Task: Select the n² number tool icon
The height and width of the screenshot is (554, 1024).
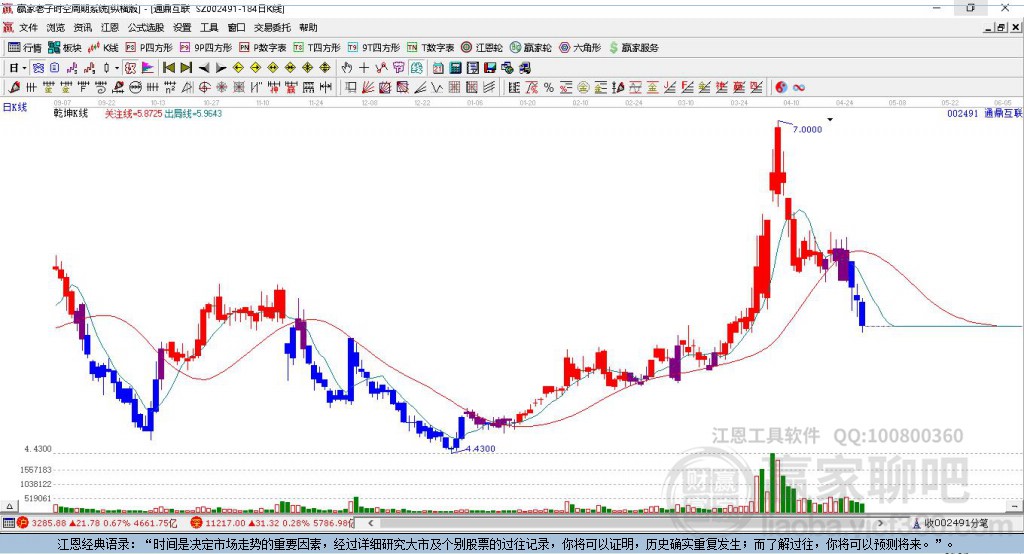Action: tap(170, 88)
